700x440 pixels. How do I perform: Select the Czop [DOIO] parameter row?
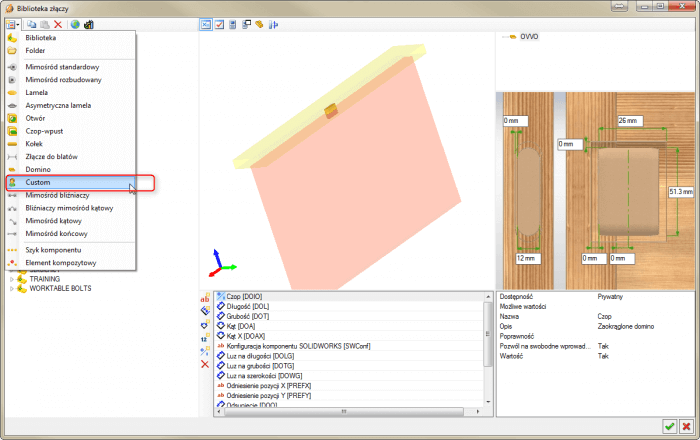point(350,297)
